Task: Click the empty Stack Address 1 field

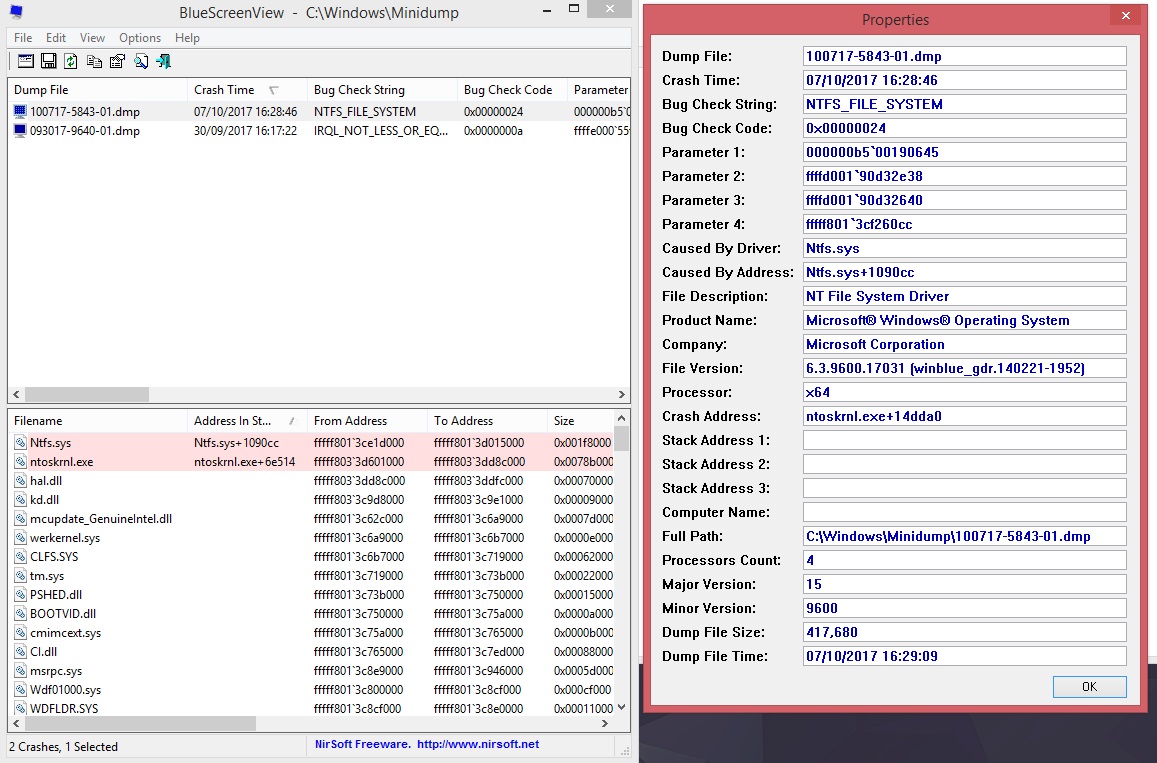Action: [x=964, y=441]
